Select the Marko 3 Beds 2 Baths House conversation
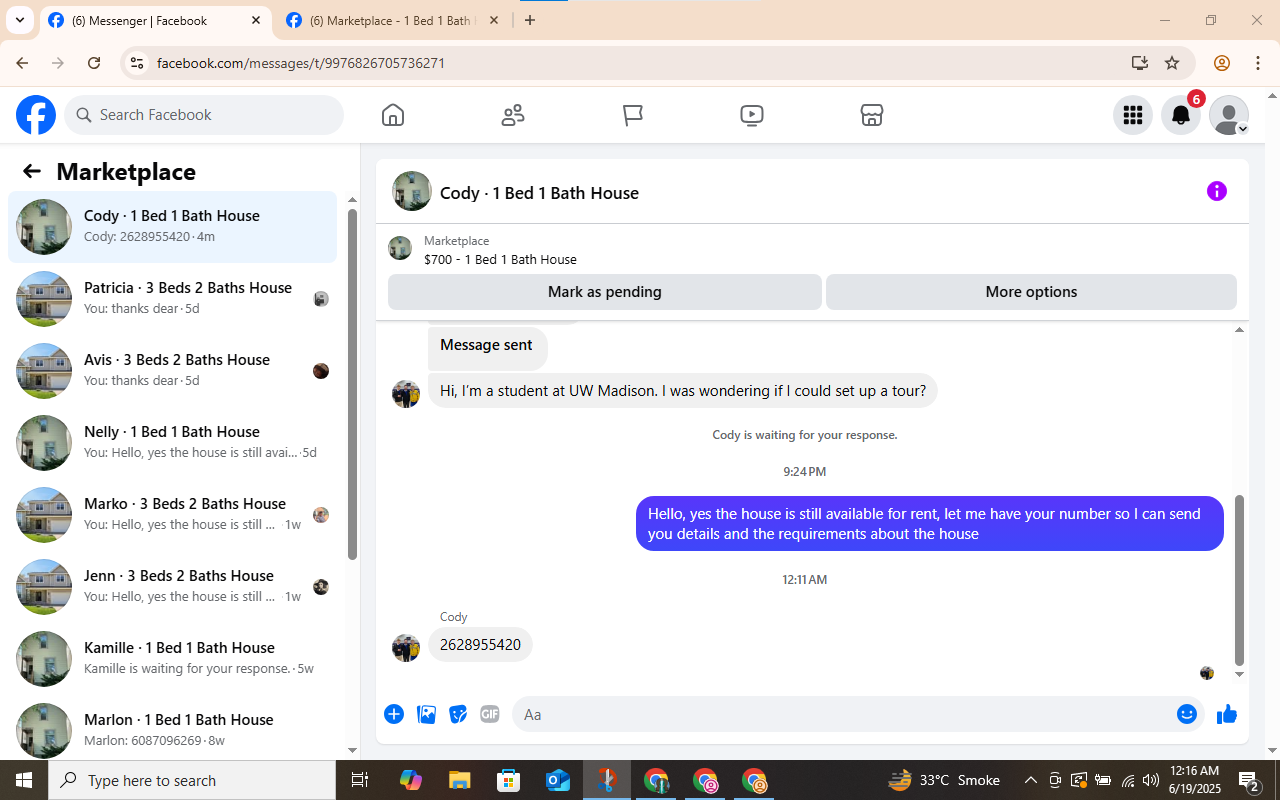This screenshot has height=800, width=1280. pyautogui.click(x=172, y=515)
